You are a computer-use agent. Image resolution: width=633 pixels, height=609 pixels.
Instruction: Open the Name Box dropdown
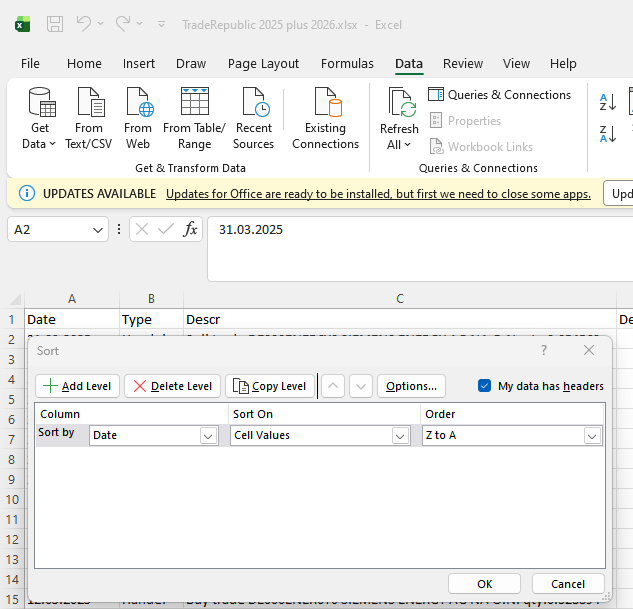tap(98, 230)
